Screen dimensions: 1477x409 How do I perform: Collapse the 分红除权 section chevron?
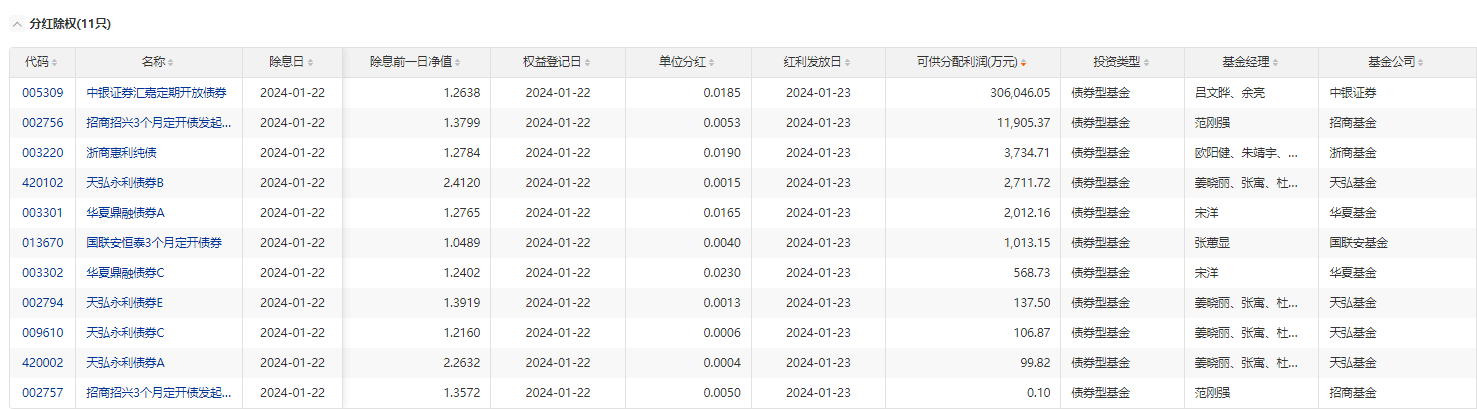(x=16, y=24)
